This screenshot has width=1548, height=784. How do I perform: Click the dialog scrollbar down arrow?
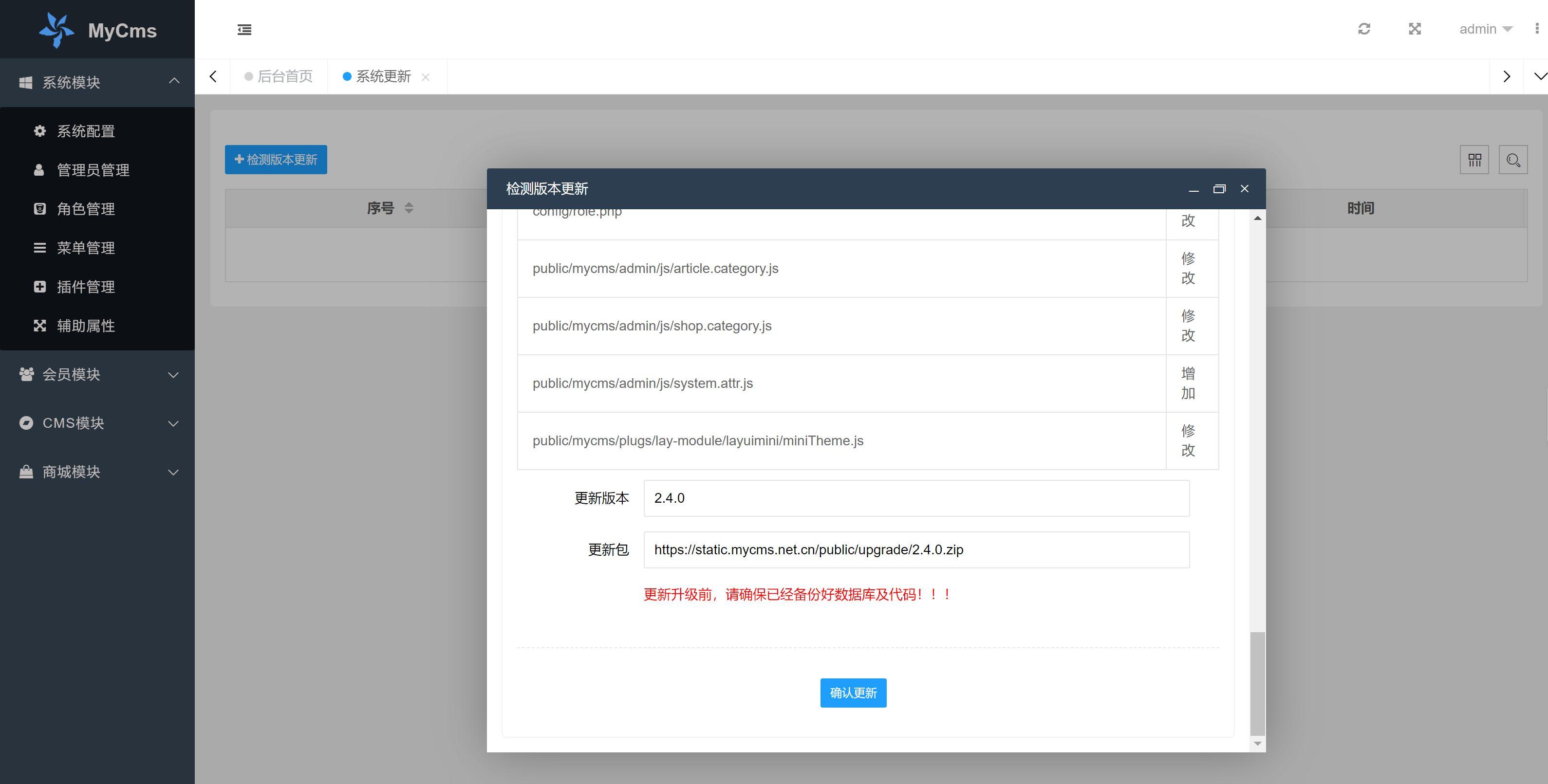pos(1258,744)
